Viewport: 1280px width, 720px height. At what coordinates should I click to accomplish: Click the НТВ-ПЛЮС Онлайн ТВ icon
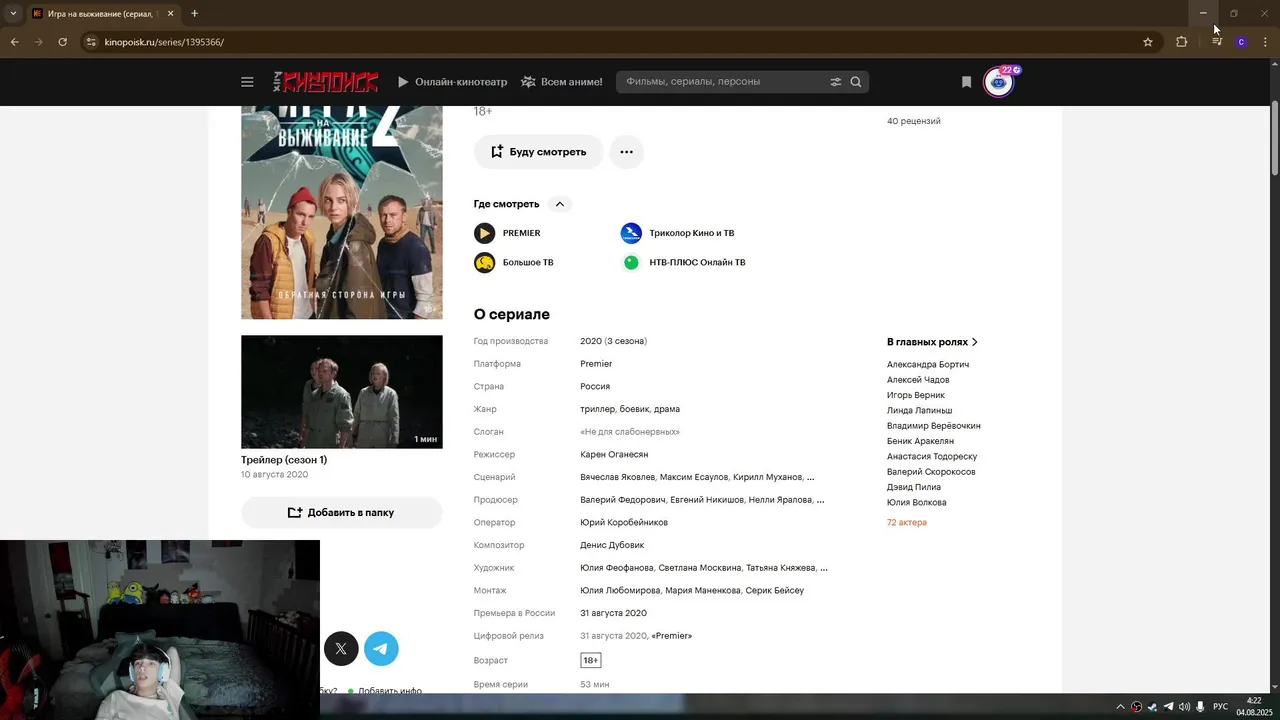[x=631, y=262]
